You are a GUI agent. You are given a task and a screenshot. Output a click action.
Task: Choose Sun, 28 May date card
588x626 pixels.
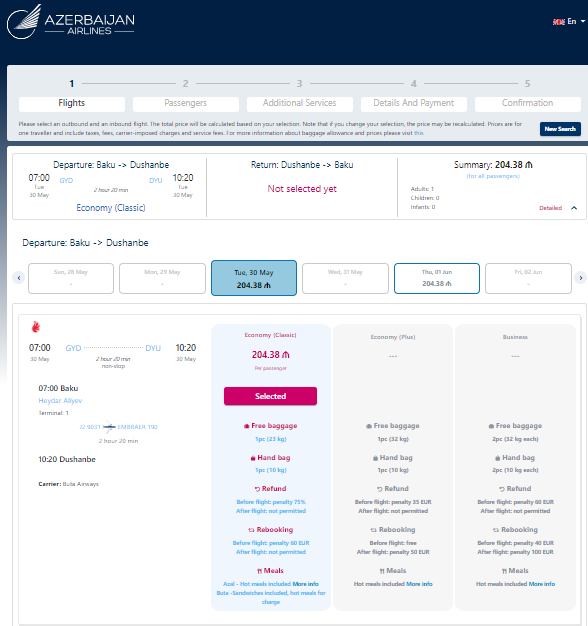pyautogui.click(x=71, y=278)
